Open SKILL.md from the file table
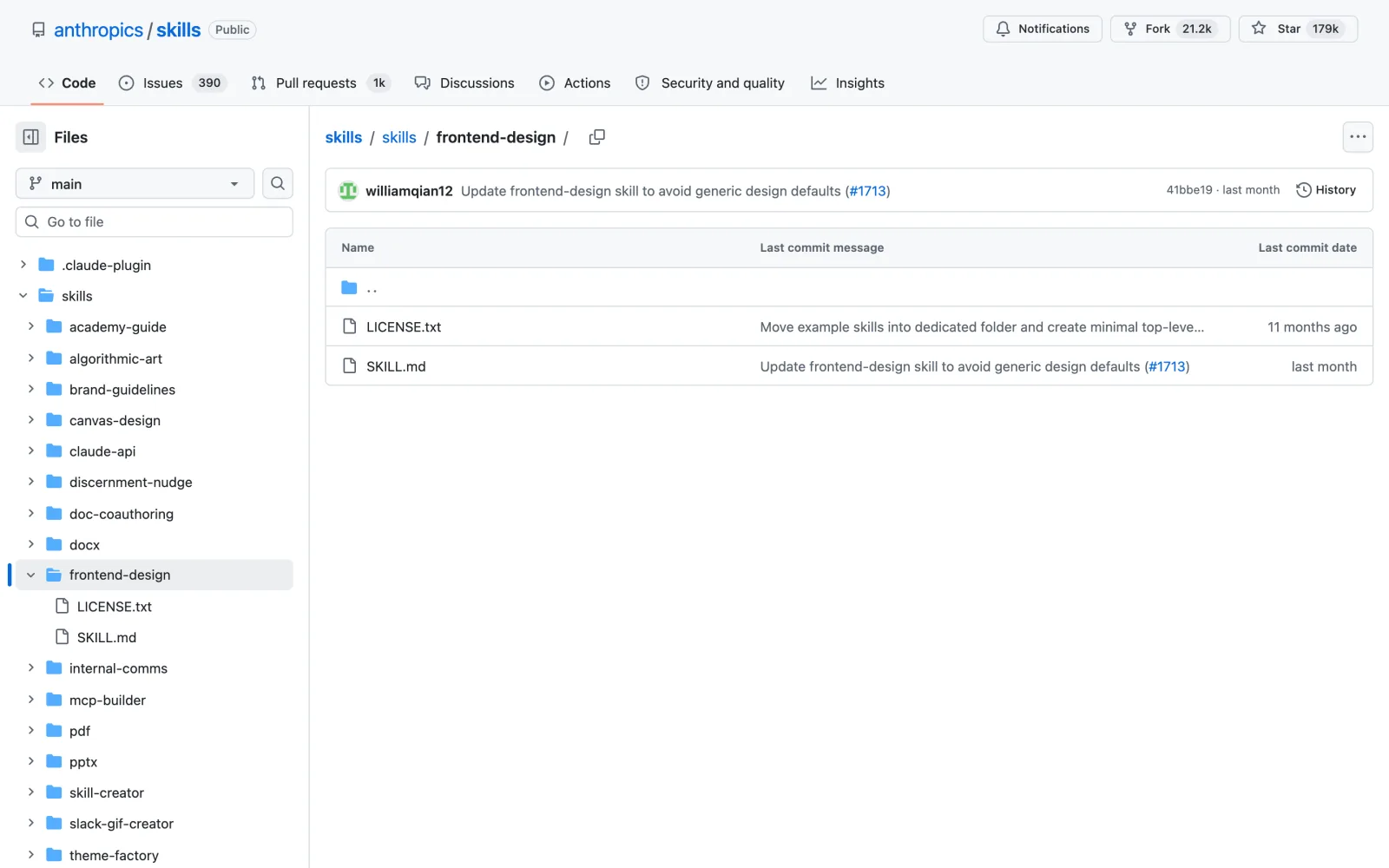This screenshot has width=1389, height=868. (x=396, y=366)
